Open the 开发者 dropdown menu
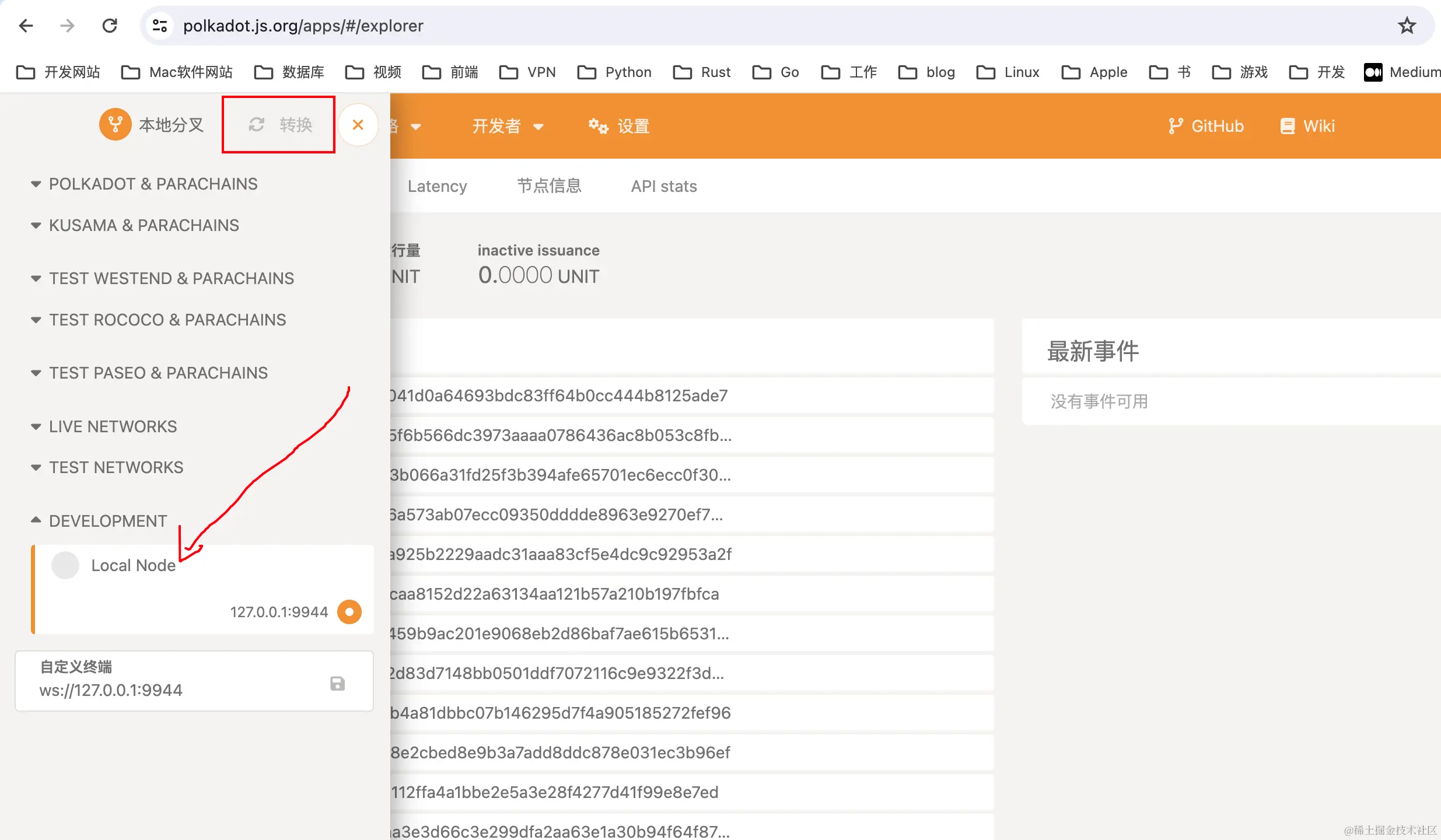1441x840 pixels. pyautogui.click(x=508, y=126)
